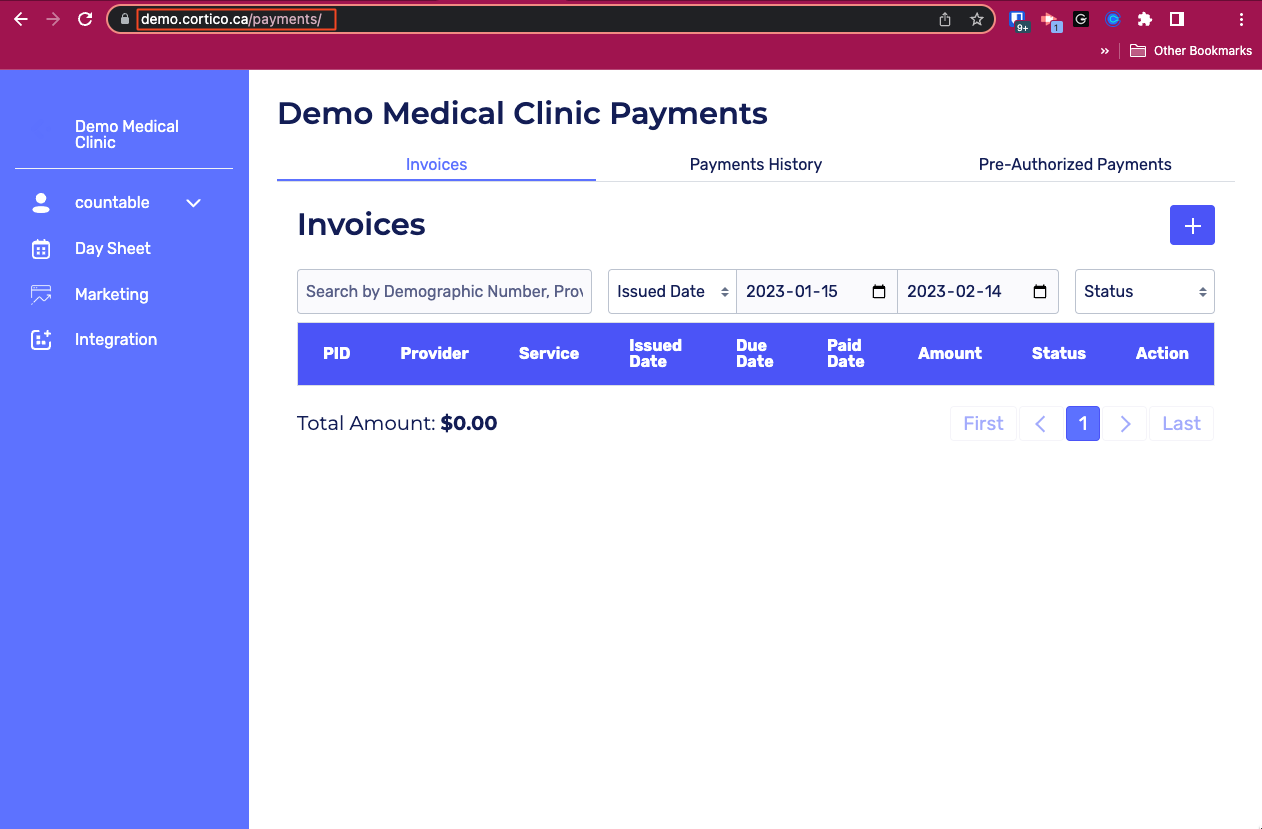Open the calendar picker for the 2023-01-15 date

pyautogui.click(x=878, y=291)
